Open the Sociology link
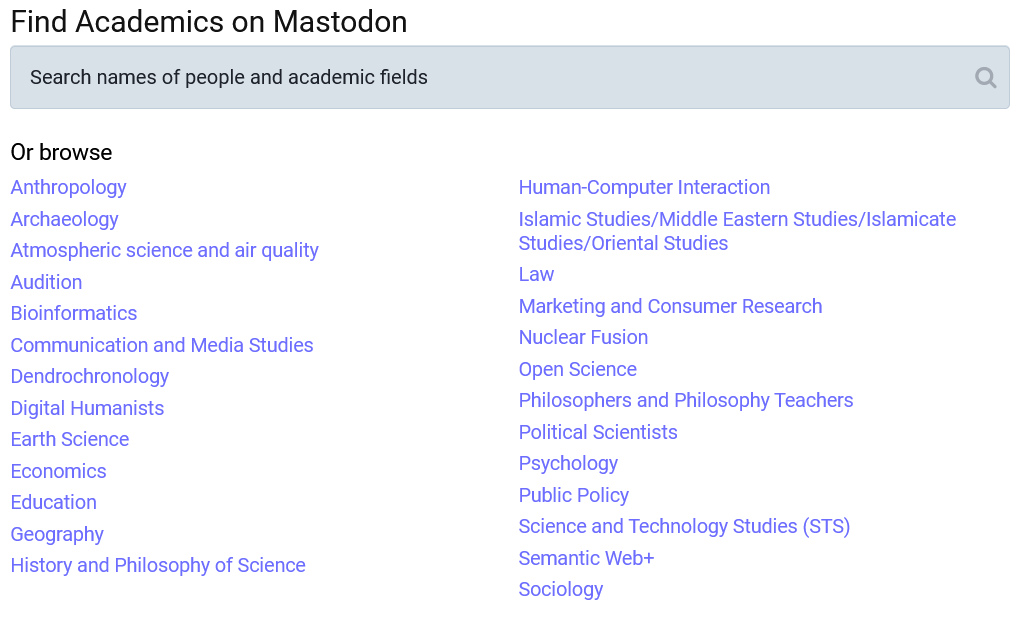The height and width of the screenshot is (618, 1032). point(561,589)
